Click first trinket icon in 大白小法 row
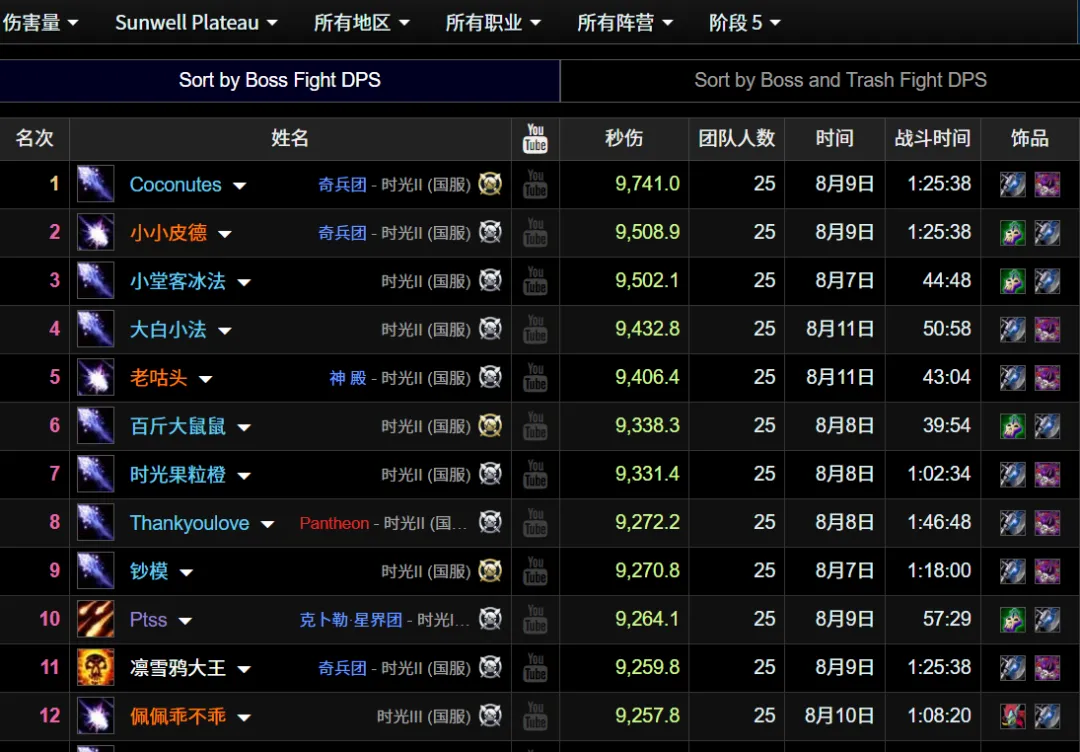Viewport: 1080px width, 752px height. click(1012, 329)
